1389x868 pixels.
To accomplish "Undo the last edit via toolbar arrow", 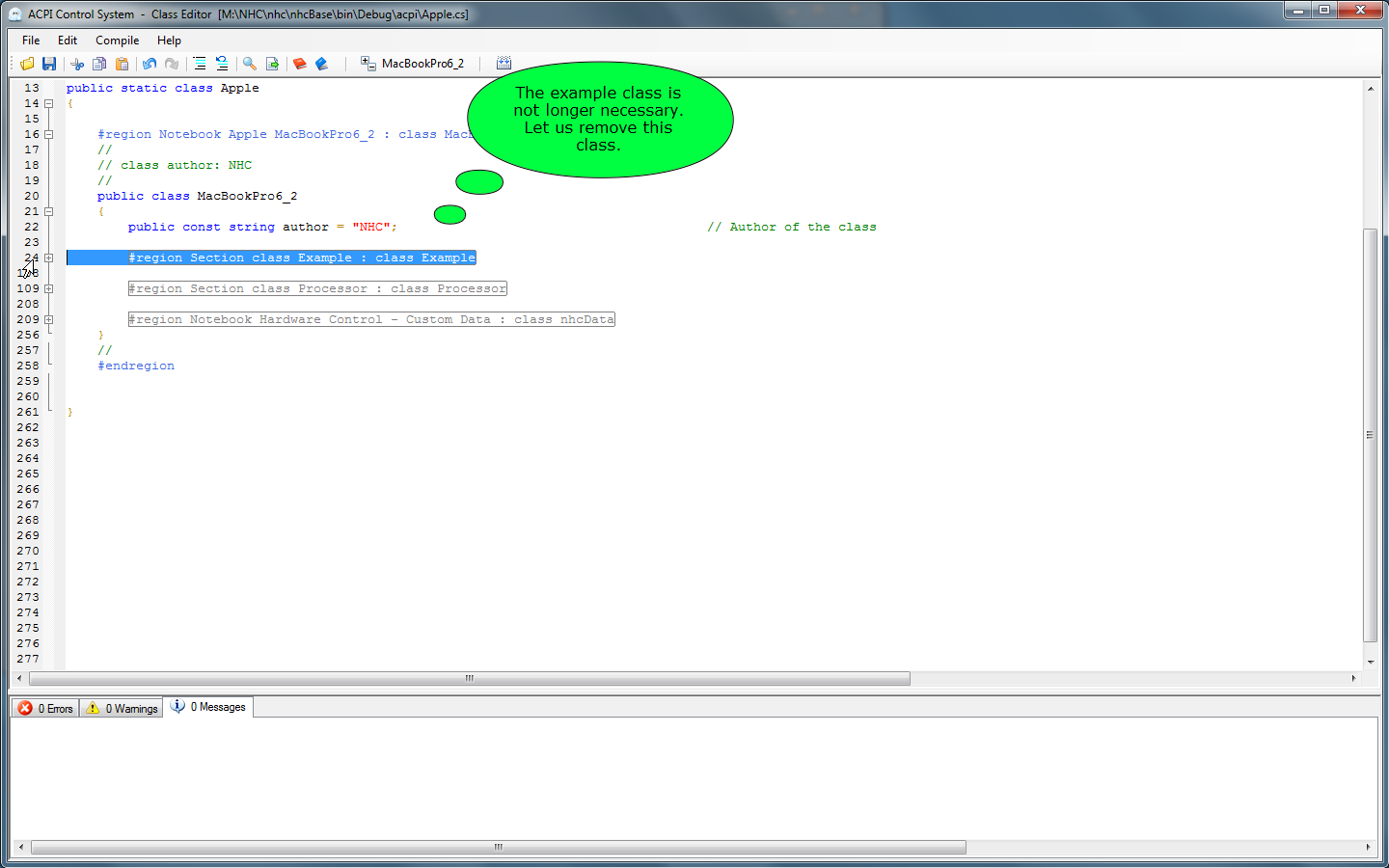I will 150,64.
